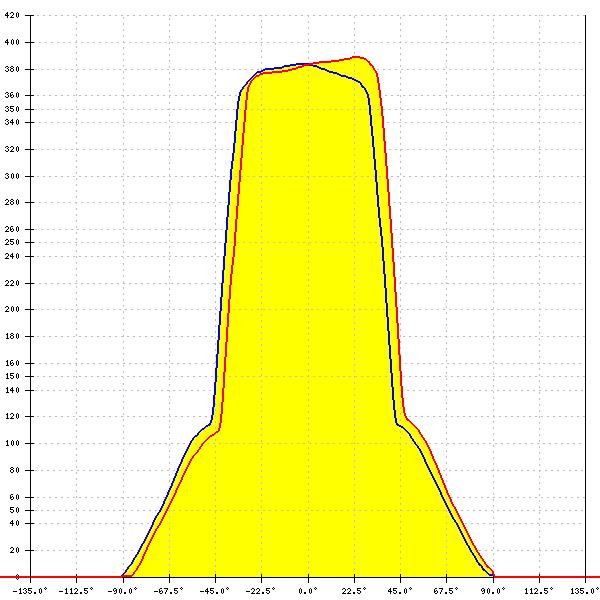Click the y-axis value "380"

[x=11, y=70]
